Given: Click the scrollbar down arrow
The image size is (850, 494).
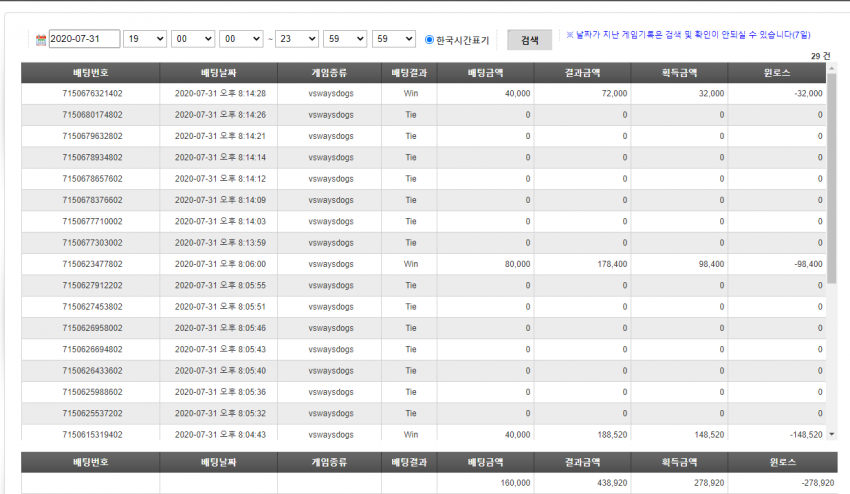Looking at the screenshot, I should (x=832, y=434).
